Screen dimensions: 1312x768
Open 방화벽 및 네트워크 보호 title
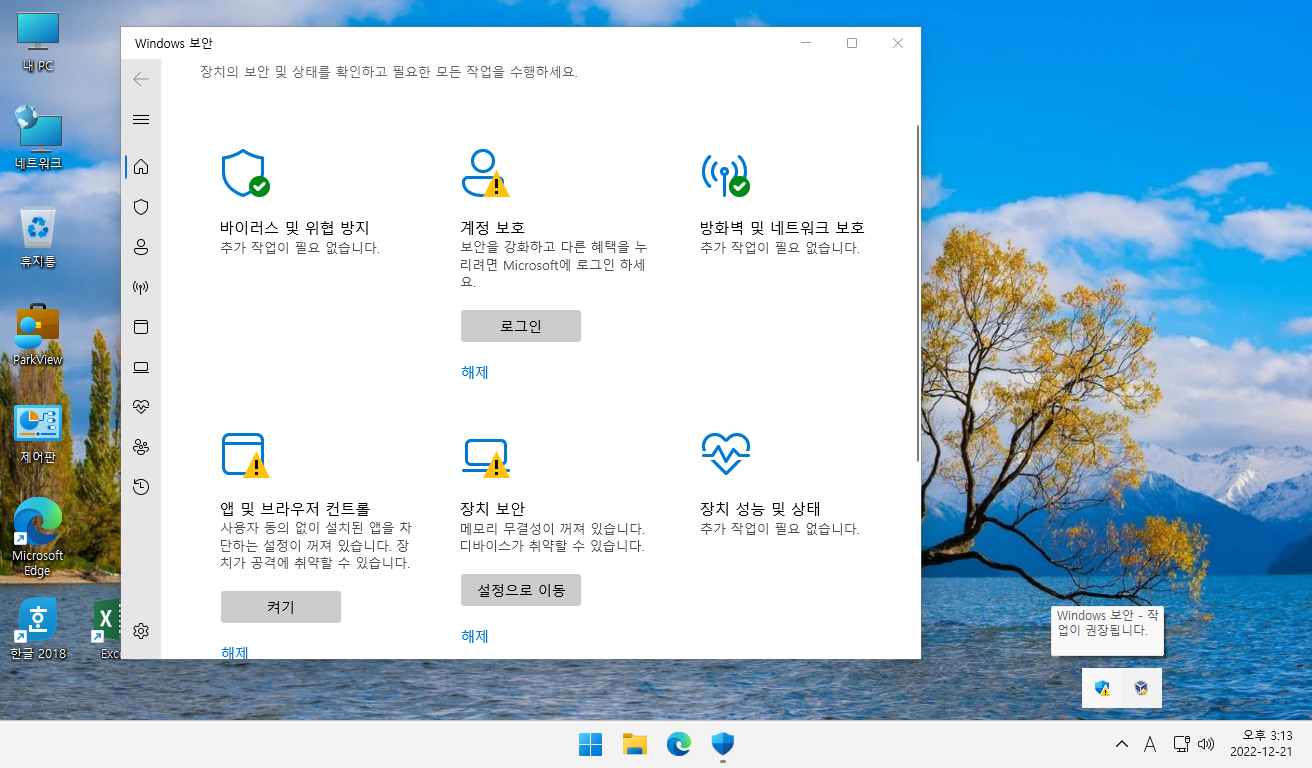coord(782,227)
